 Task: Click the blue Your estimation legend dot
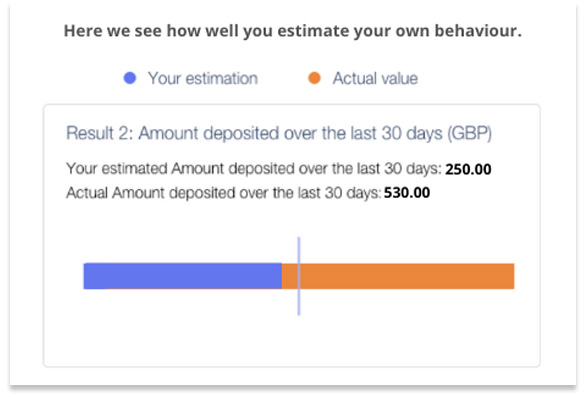coord(130,78)
